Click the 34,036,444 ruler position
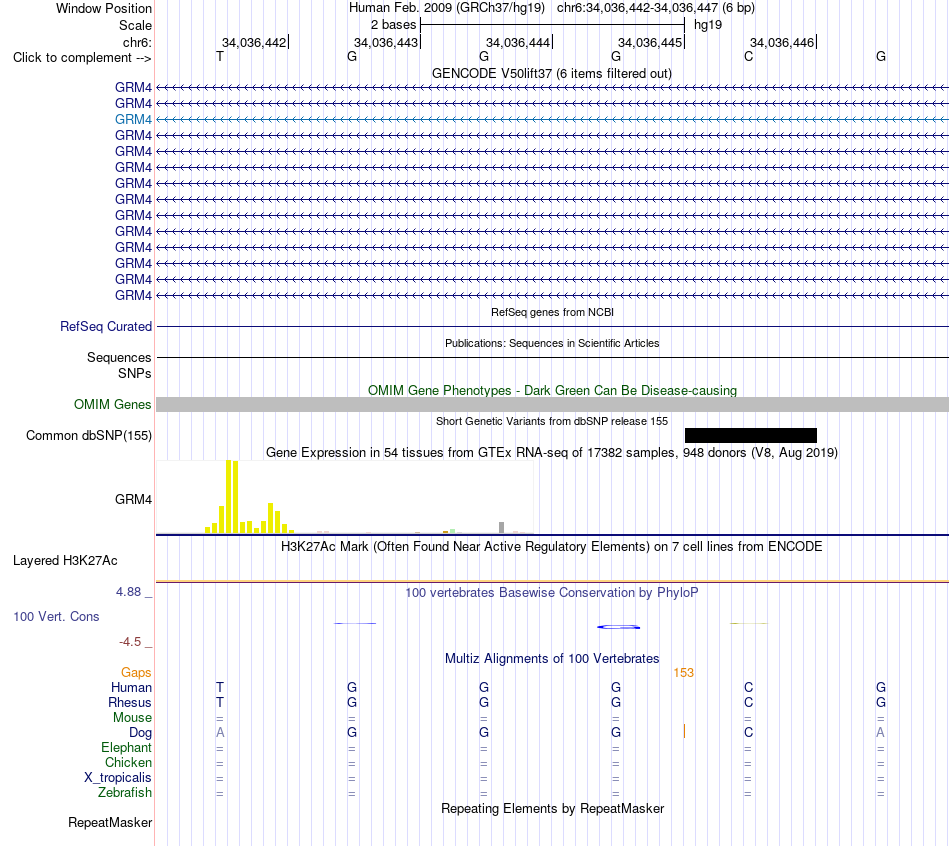This screenshot has height=846, width=950. [518, 42]
